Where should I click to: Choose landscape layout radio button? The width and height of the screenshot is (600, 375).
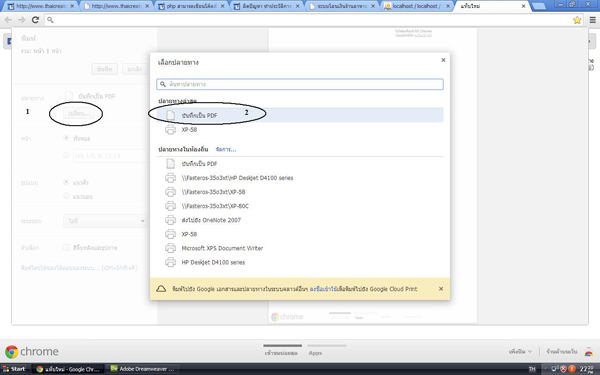point(66,196)
